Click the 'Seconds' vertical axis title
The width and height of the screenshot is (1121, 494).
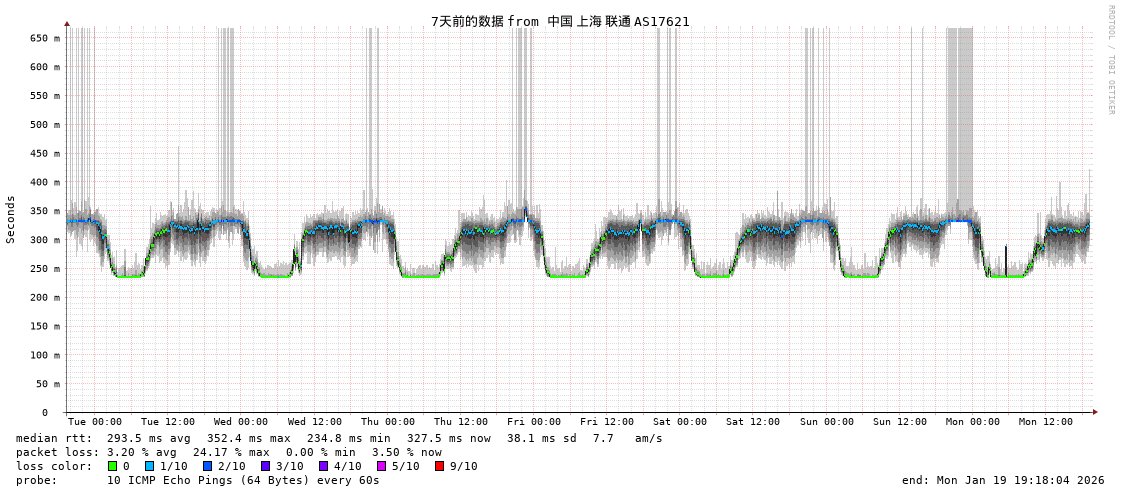(x=11, y=219)
